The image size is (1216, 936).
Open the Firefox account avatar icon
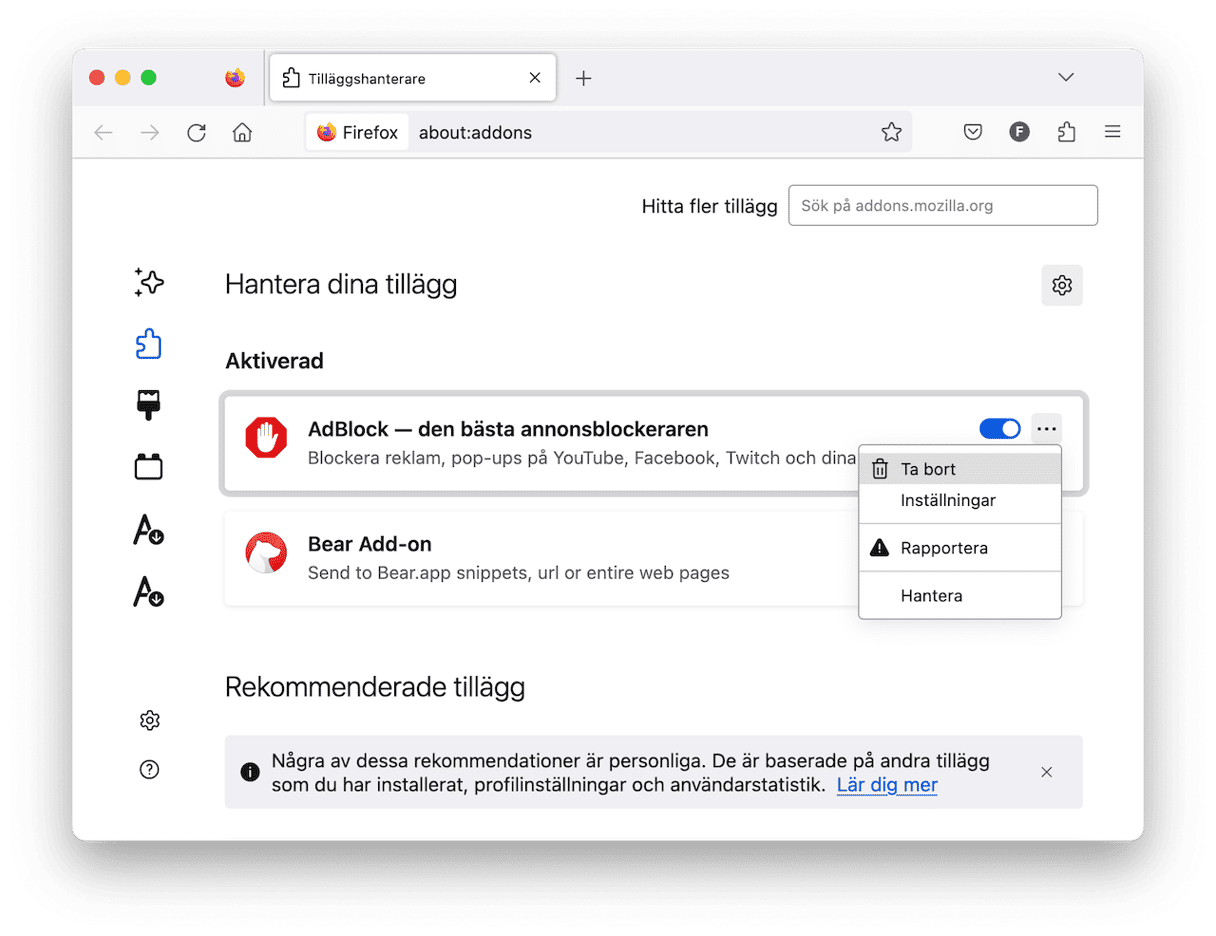point(1019,132)
